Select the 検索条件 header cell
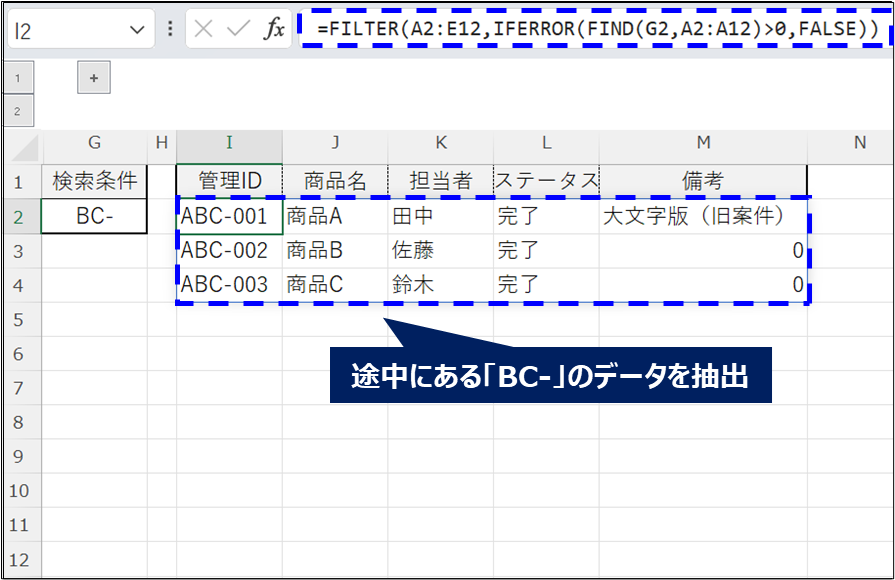The image size is (895, 580). (93, 180)
